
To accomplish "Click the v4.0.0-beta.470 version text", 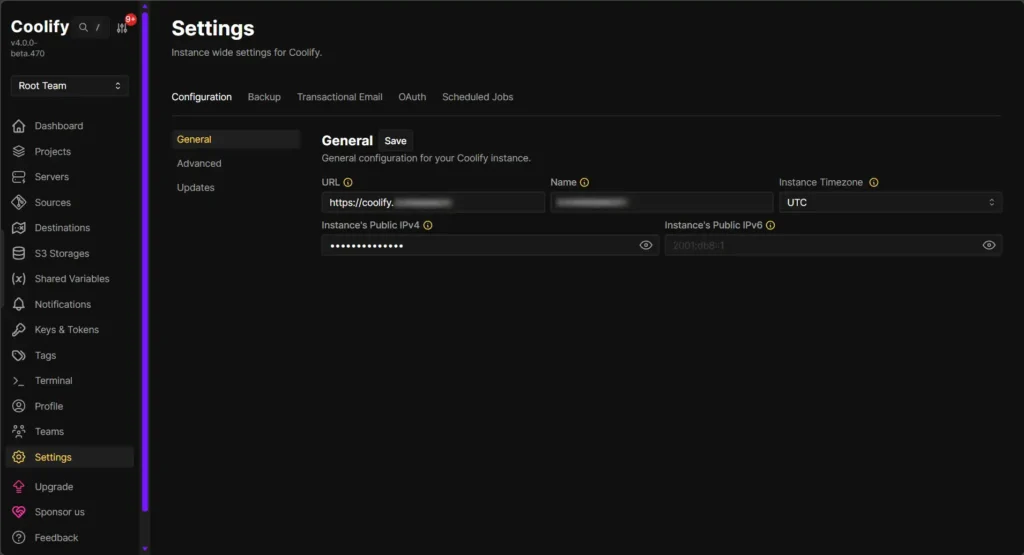I will (x=27, y=48).
